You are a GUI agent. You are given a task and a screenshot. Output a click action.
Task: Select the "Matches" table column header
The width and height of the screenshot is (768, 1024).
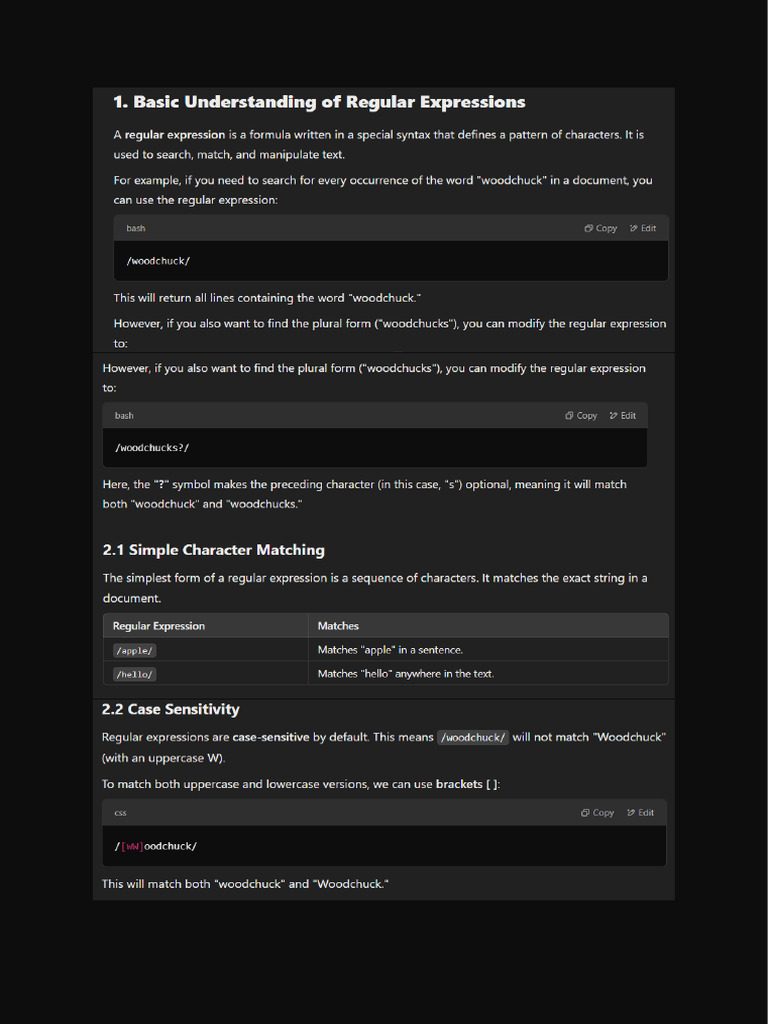click(x=338, y=626)
